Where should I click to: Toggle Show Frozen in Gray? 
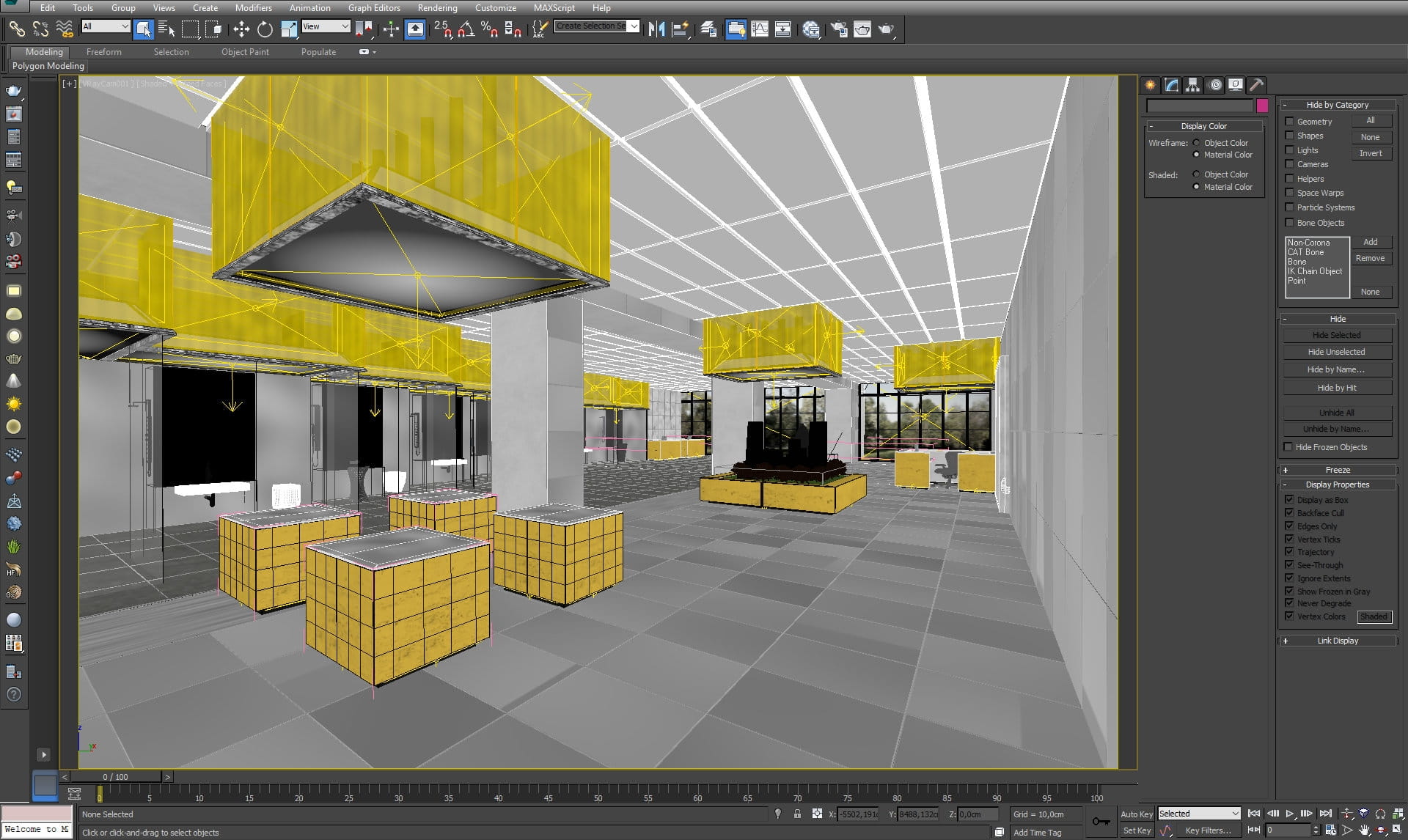pyautogui.click(x=1289, y=590)
